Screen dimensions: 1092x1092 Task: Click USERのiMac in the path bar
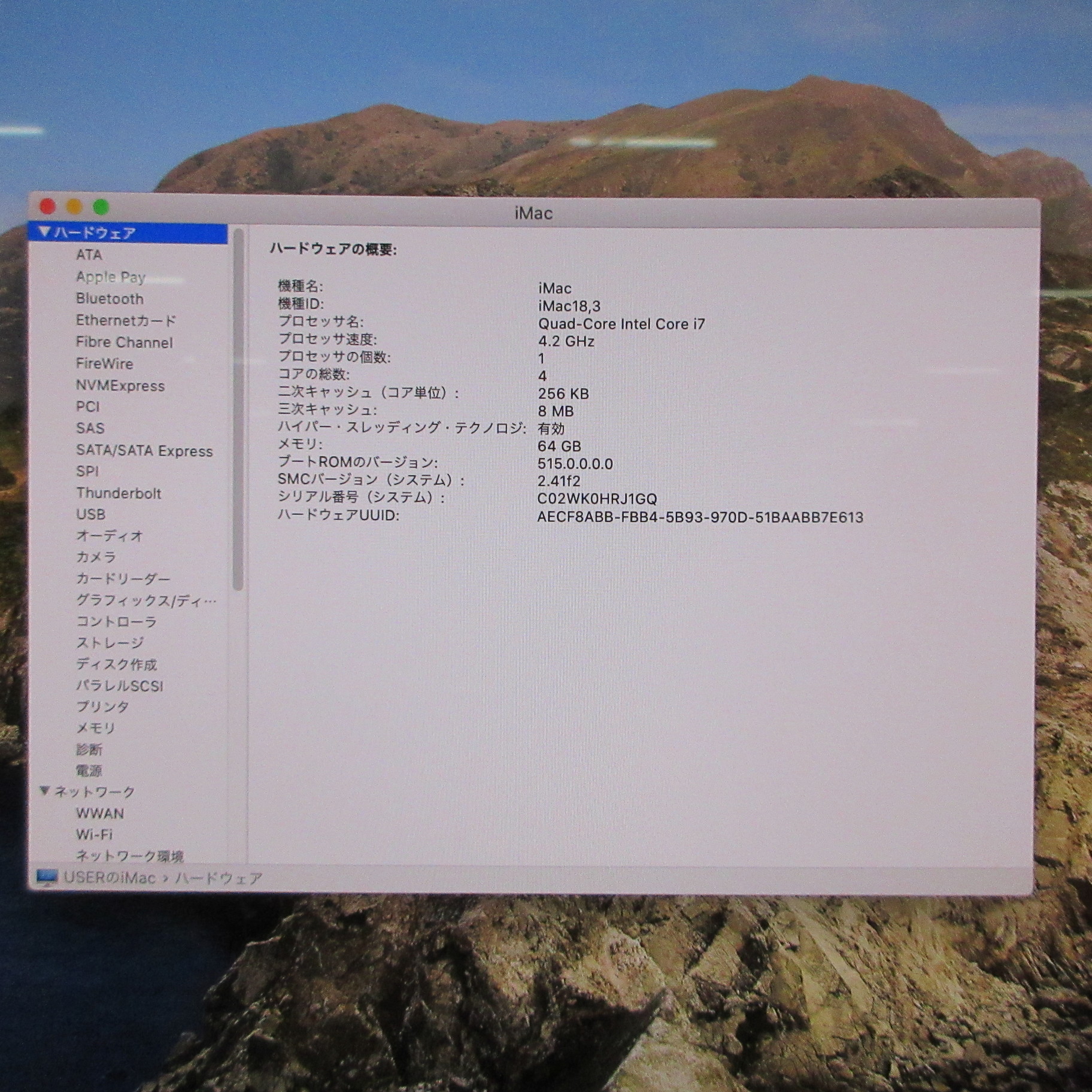click(110, 878)
